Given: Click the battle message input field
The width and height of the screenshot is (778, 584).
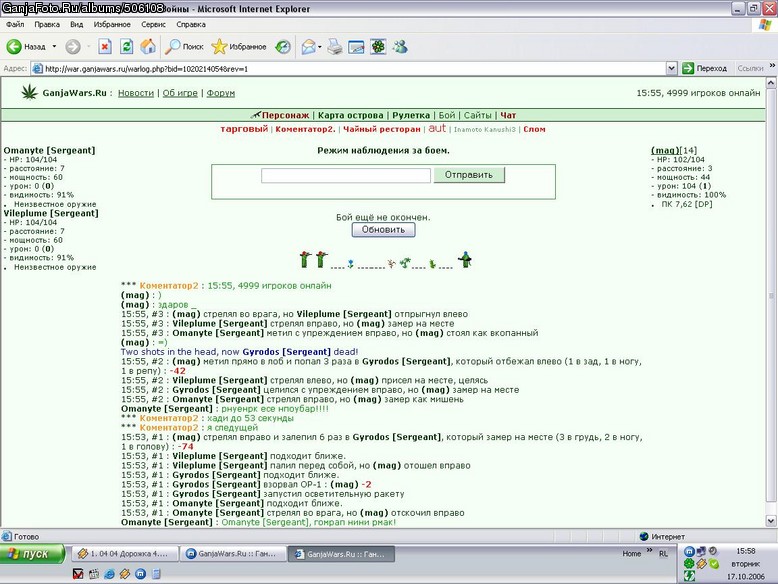Looking at the screenshot, I should (x=345, y=175).
